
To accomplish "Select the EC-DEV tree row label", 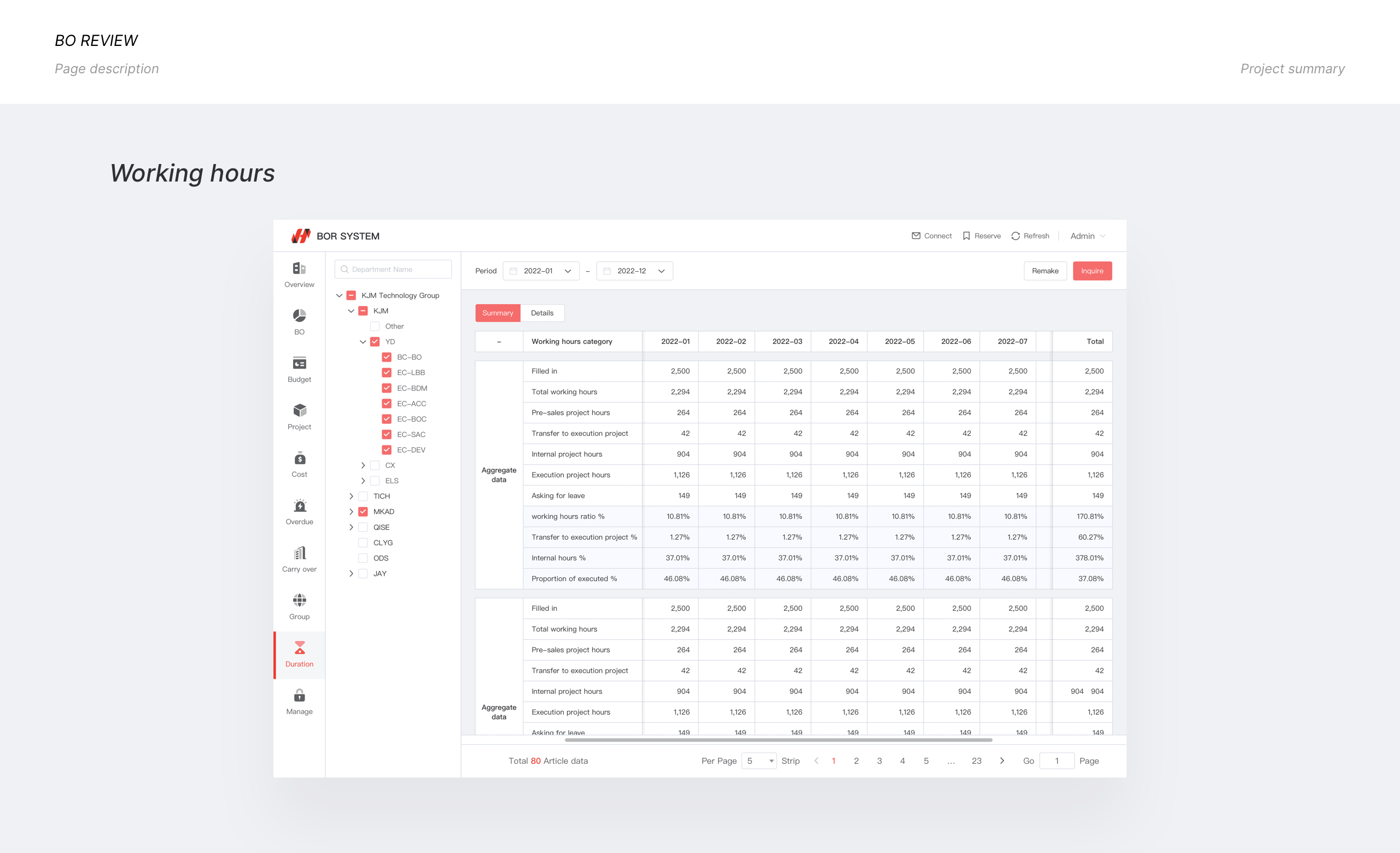I will click(411, 450).
